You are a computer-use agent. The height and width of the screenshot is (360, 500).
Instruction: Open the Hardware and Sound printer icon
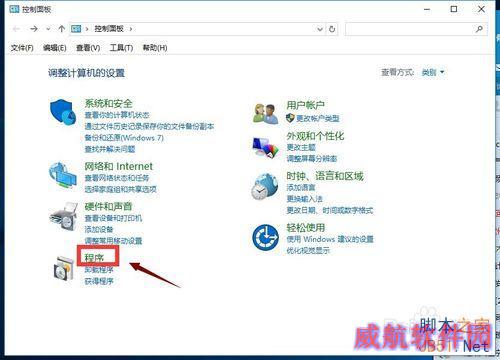pyautogui.click(x=63, y=217)
